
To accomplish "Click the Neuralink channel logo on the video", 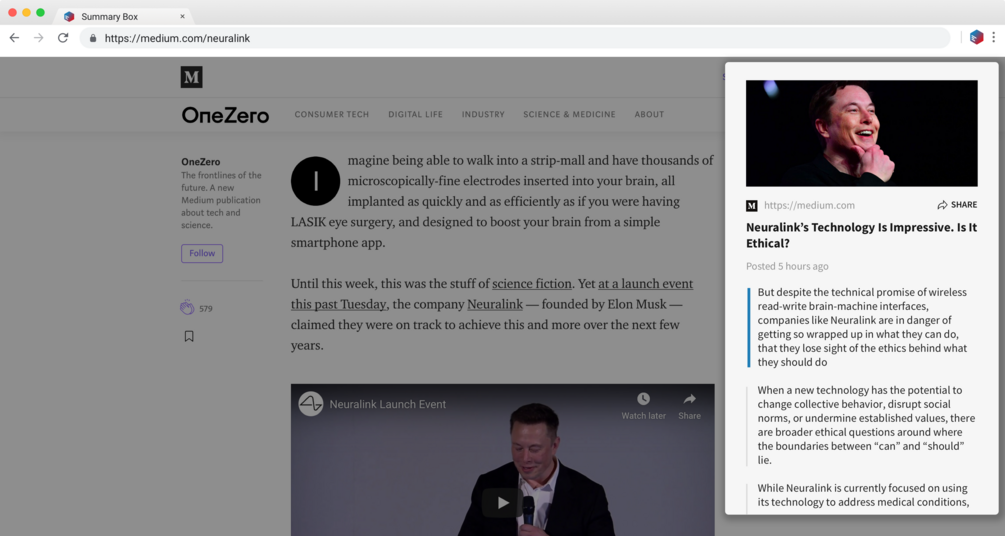I will tap(311, 404).
